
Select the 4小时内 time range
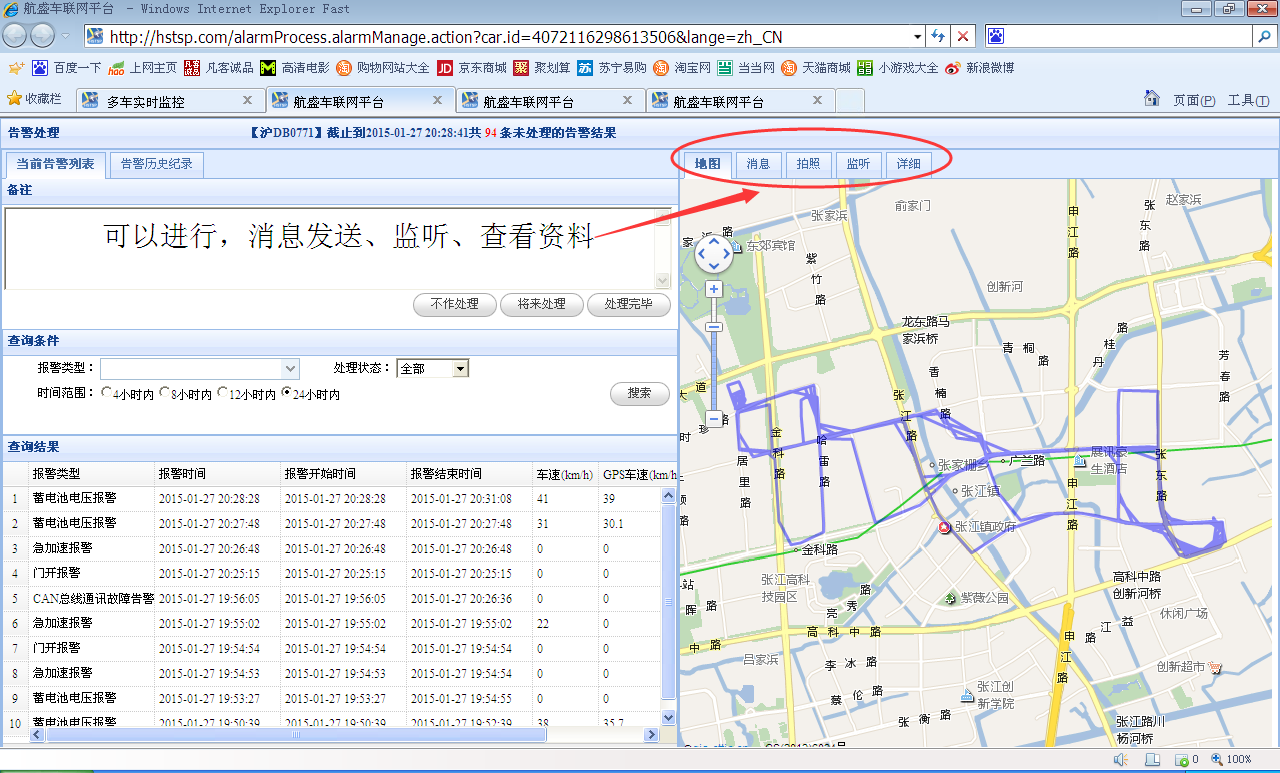106,393
